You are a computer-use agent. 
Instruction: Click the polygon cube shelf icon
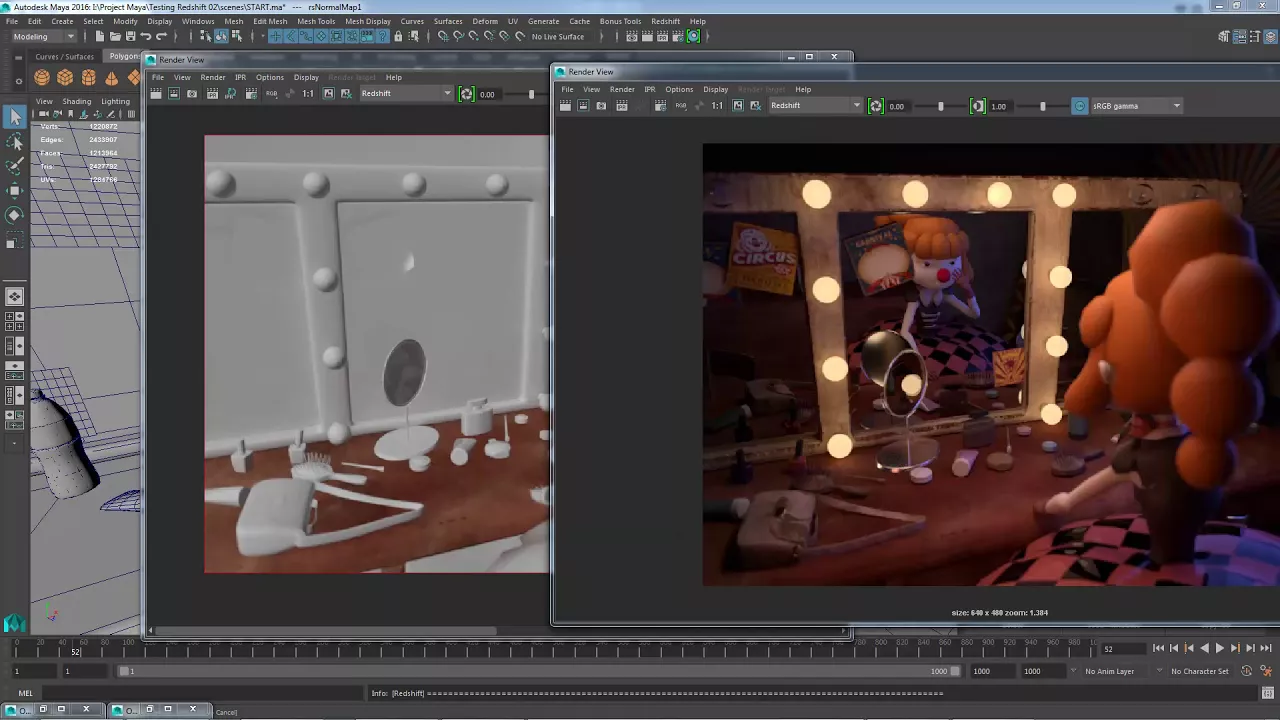click(65, 78)
